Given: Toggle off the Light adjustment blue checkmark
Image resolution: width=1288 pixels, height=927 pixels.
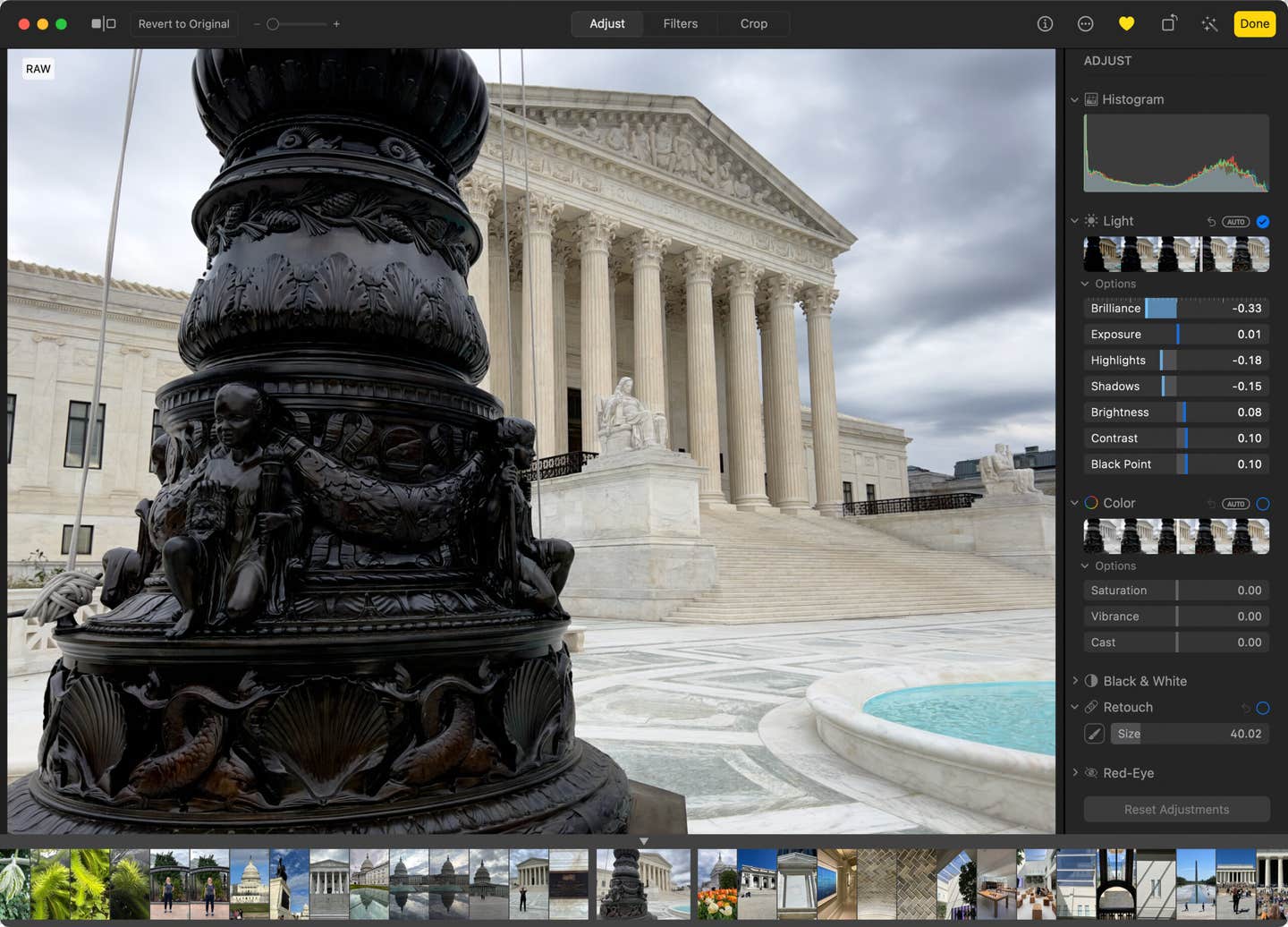Looking at the screenshot, I should click(1263, 221).
